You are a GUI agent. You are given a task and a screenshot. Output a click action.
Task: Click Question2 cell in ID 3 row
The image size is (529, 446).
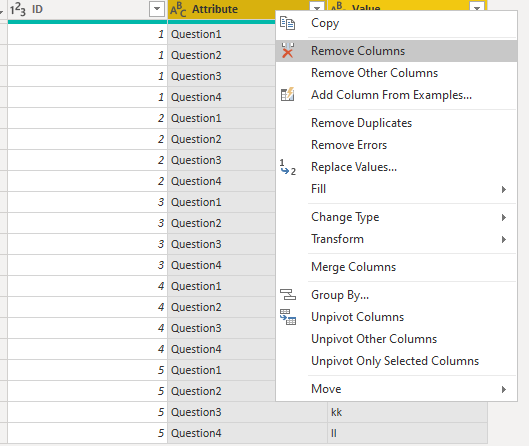222,223
